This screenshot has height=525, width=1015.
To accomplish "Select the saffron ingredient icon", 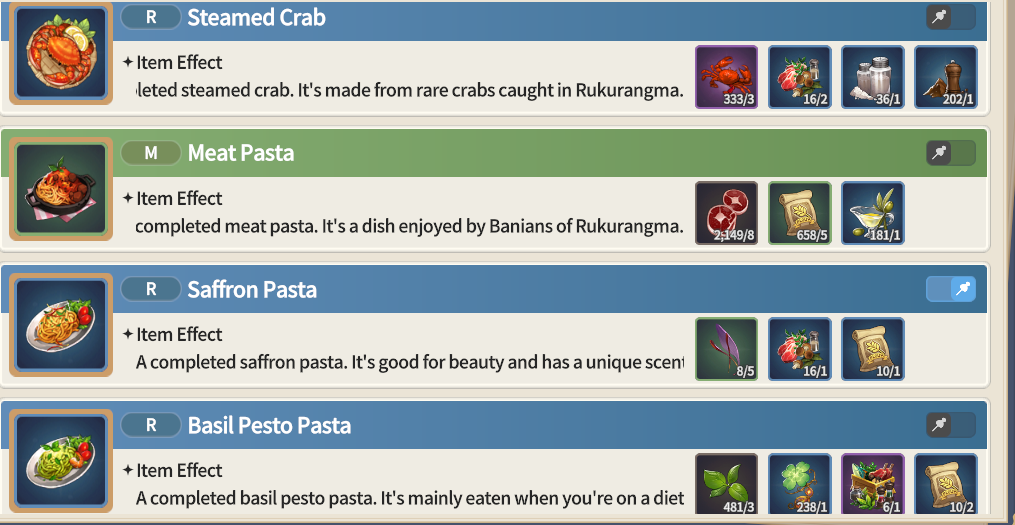I will click(x=726, y=349).
